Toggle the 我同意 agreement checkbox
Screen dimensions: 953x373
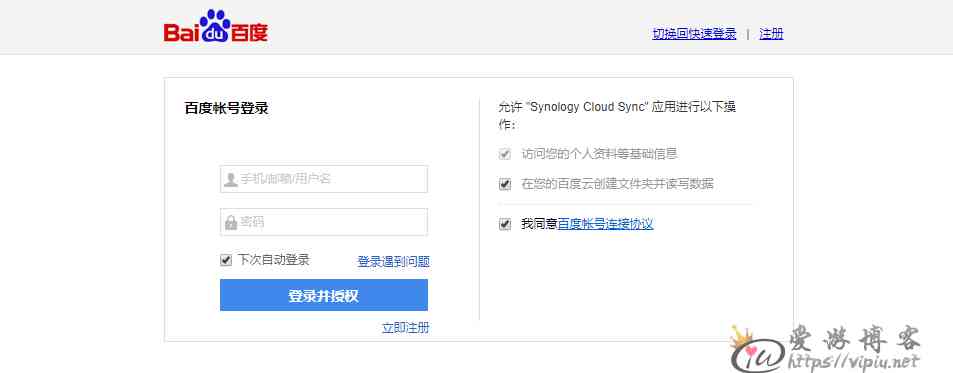[504, 224]
